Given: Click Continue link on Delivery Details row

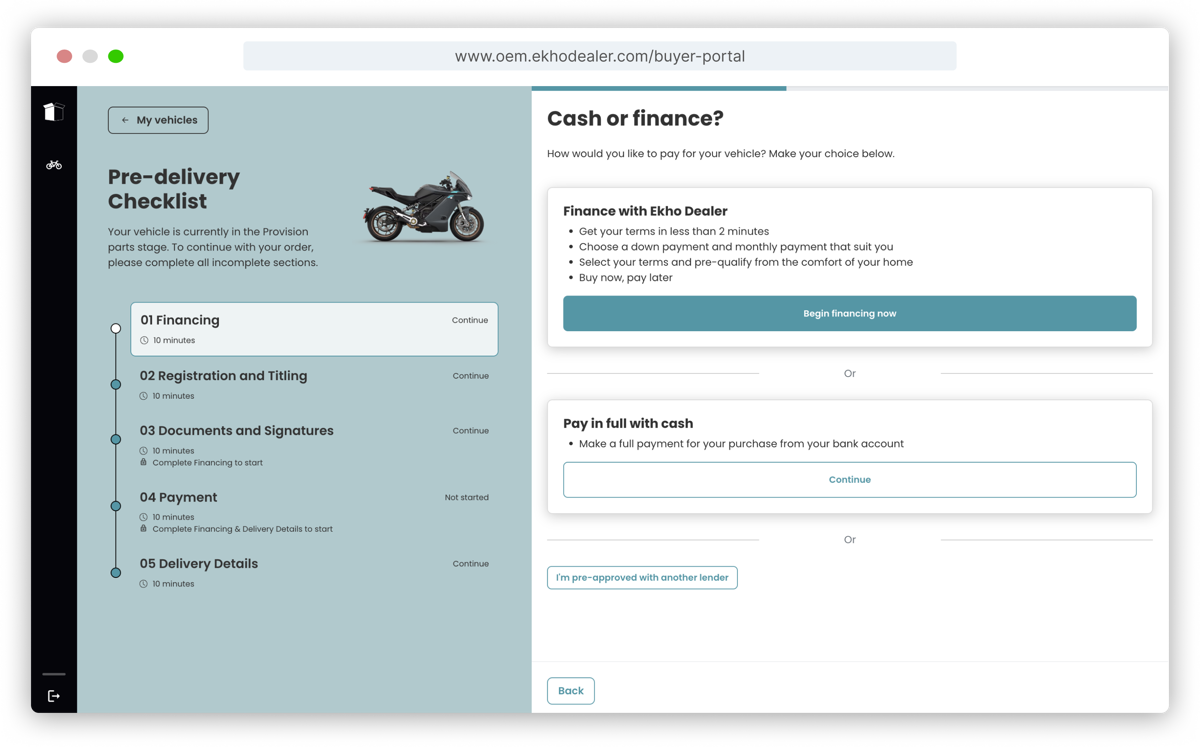Looking at the screenshot, I should pos(470,564).
